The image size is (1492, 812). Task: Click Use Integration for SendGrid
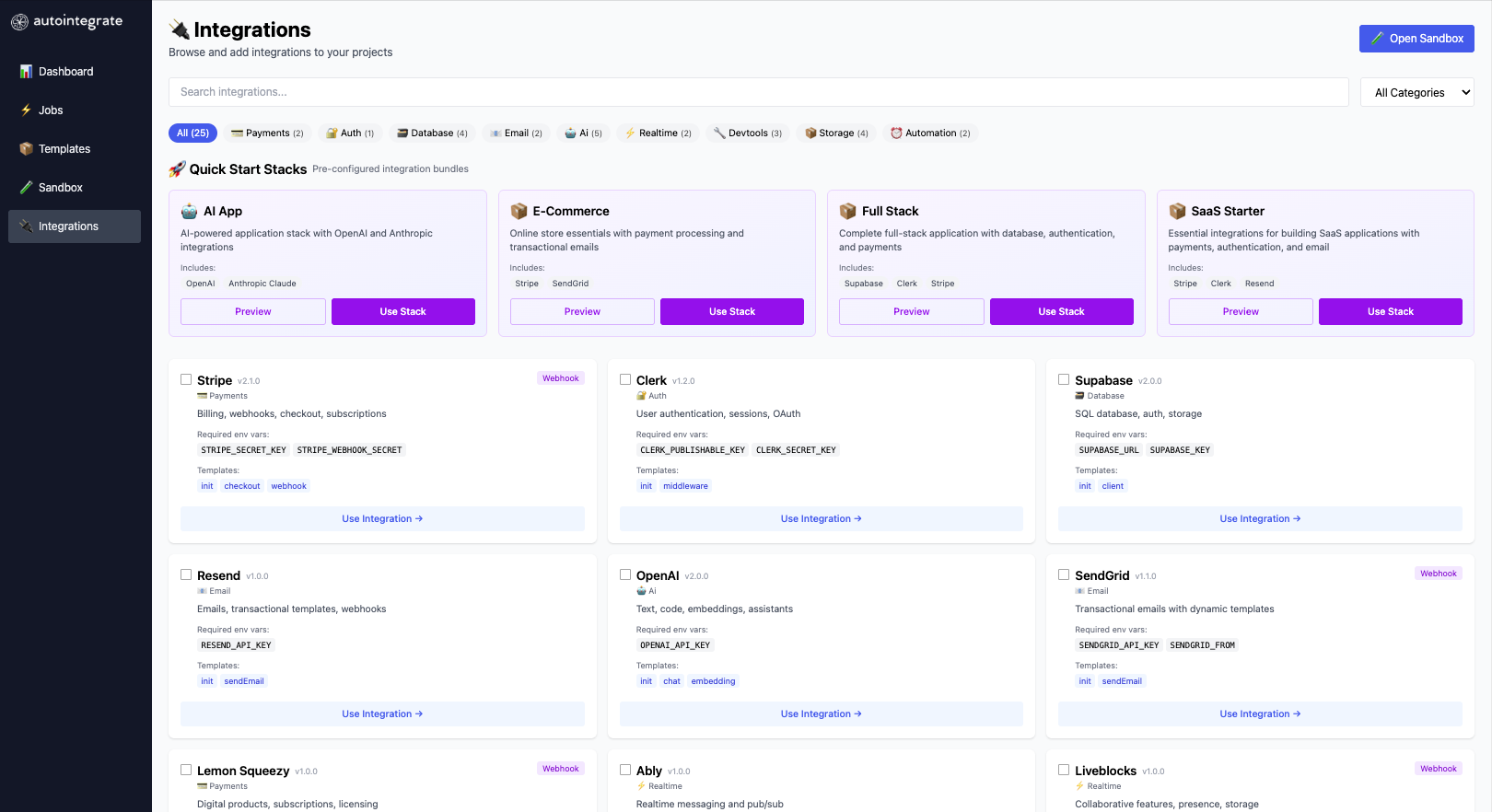tap(1260, 714)
